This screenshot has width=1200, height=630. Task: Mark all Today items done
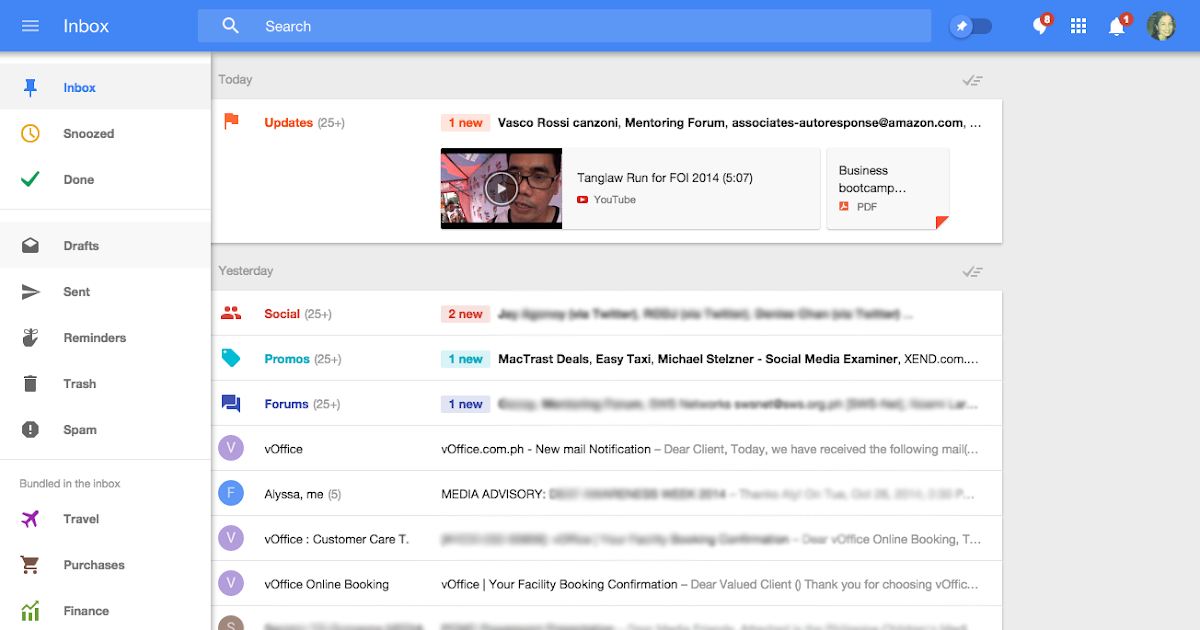click(x=972, y=80)
